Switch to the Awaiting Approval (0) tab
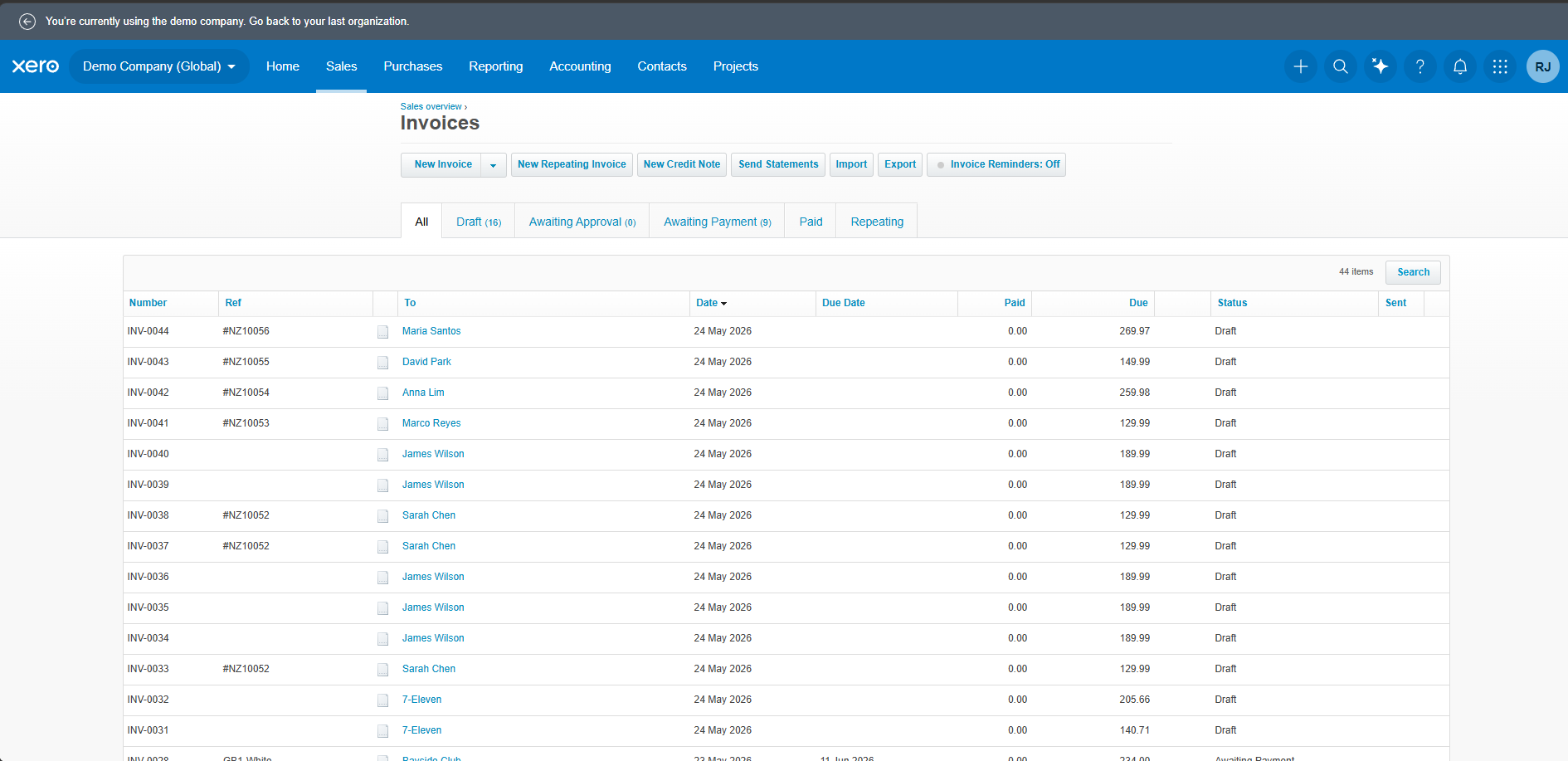Viewport: 1568px width, 761px height. tap(582, 222)
